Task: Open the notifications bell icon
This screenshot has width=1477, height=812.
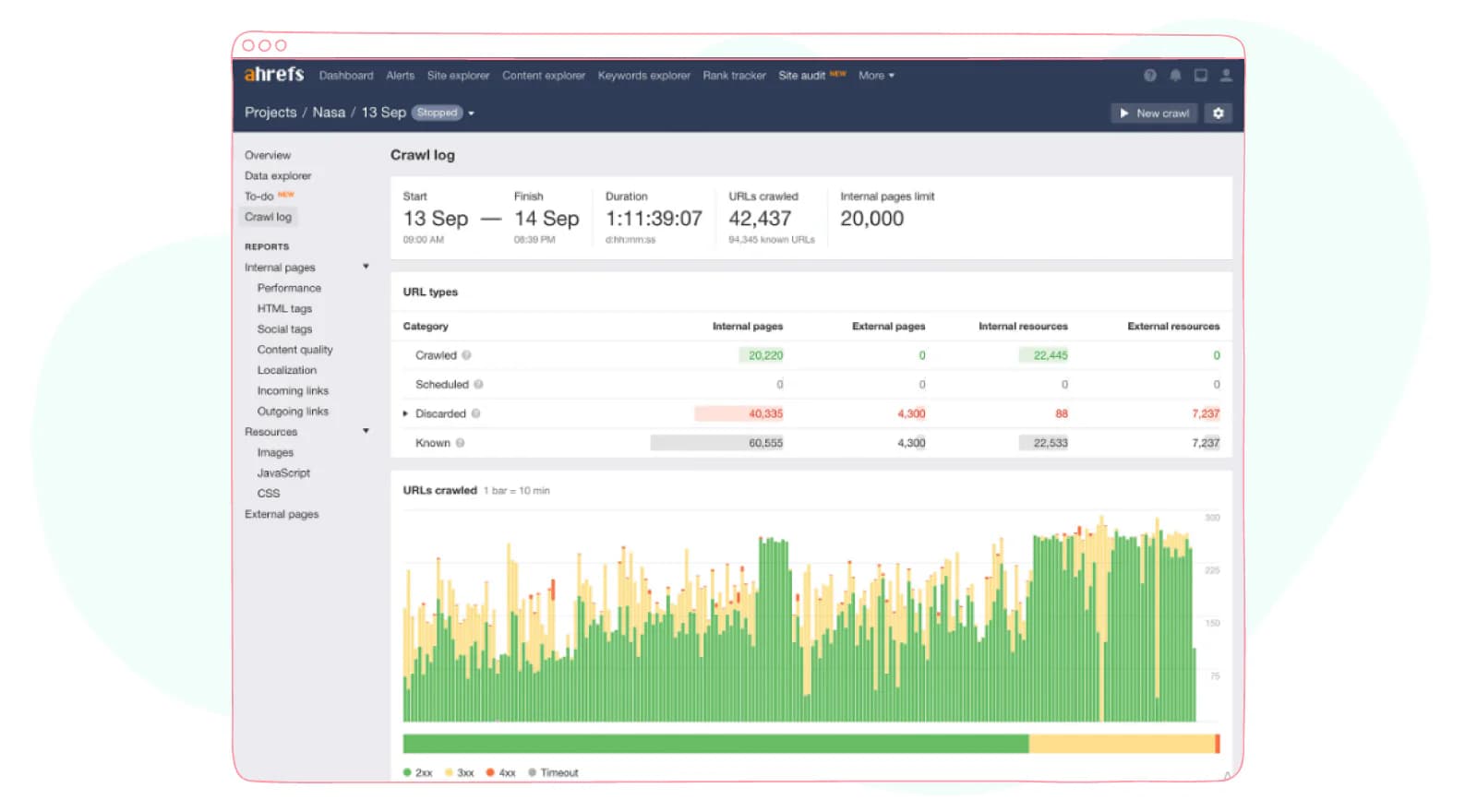Action: tap(1175, 76)
